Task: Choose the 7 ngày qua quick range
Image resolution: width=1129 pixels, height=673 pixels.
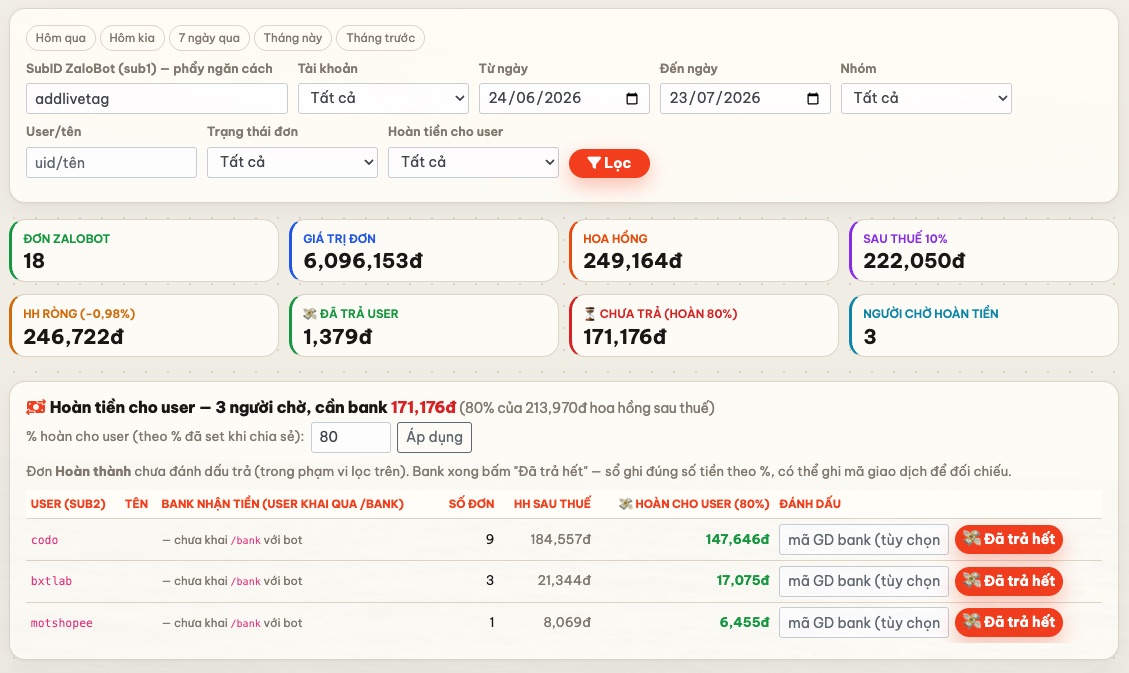Action: coord(209,38)
